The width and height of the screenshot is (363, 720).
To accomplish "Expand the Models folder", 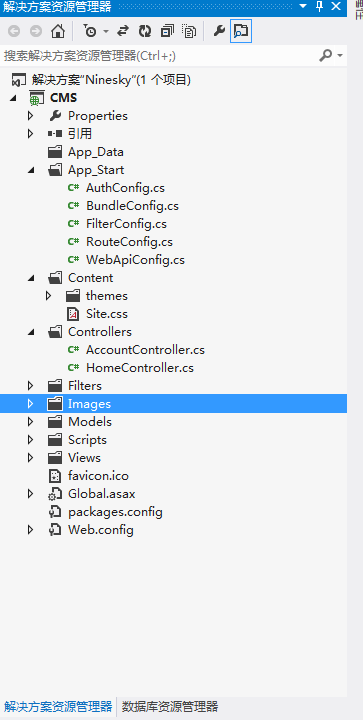I will (30, 422).
